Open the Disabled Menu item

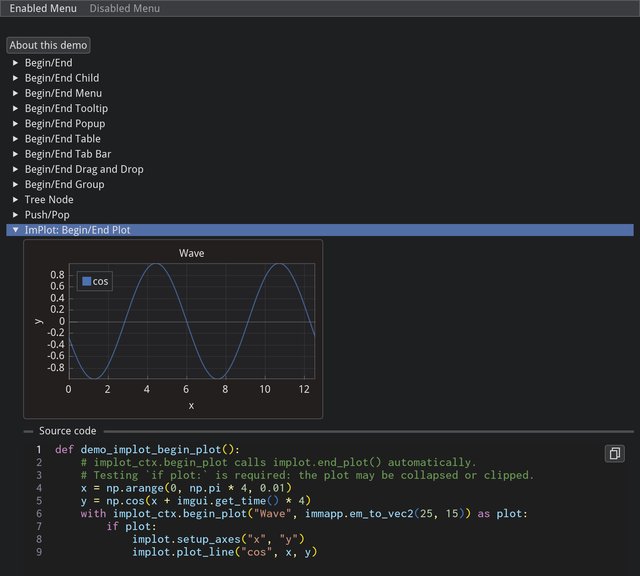[x=124, y=8]
